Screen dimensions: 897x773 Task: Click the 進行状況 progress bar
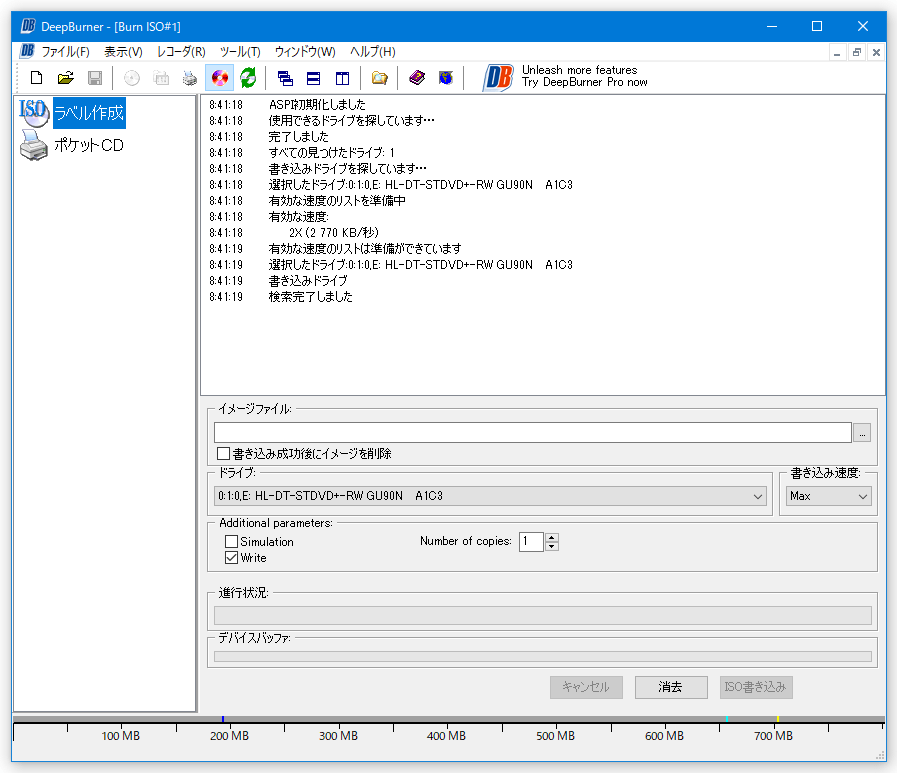[x=542, y=616]
